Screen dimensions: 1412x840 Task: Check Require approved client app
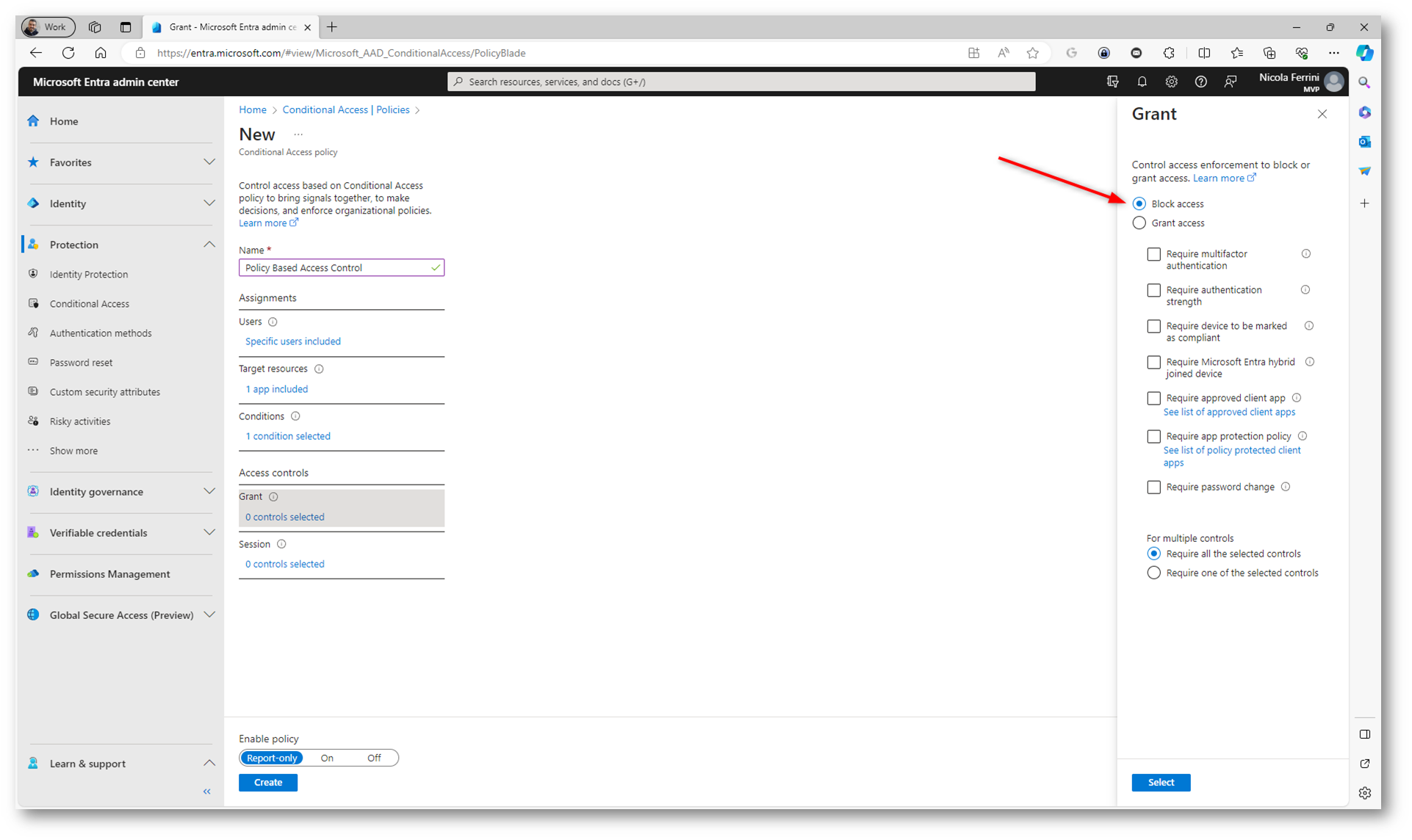click(1153, 398)
